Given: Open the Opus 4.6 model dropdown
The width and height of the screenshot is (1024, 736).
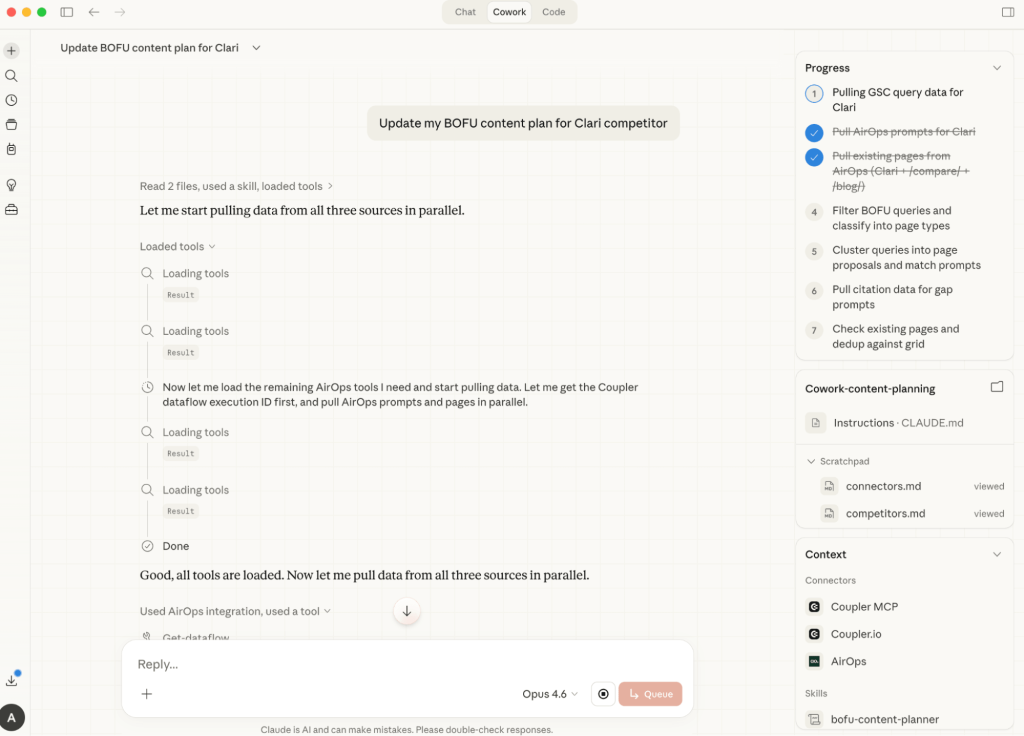Looking at the screenshot, I should coord(550,694).
